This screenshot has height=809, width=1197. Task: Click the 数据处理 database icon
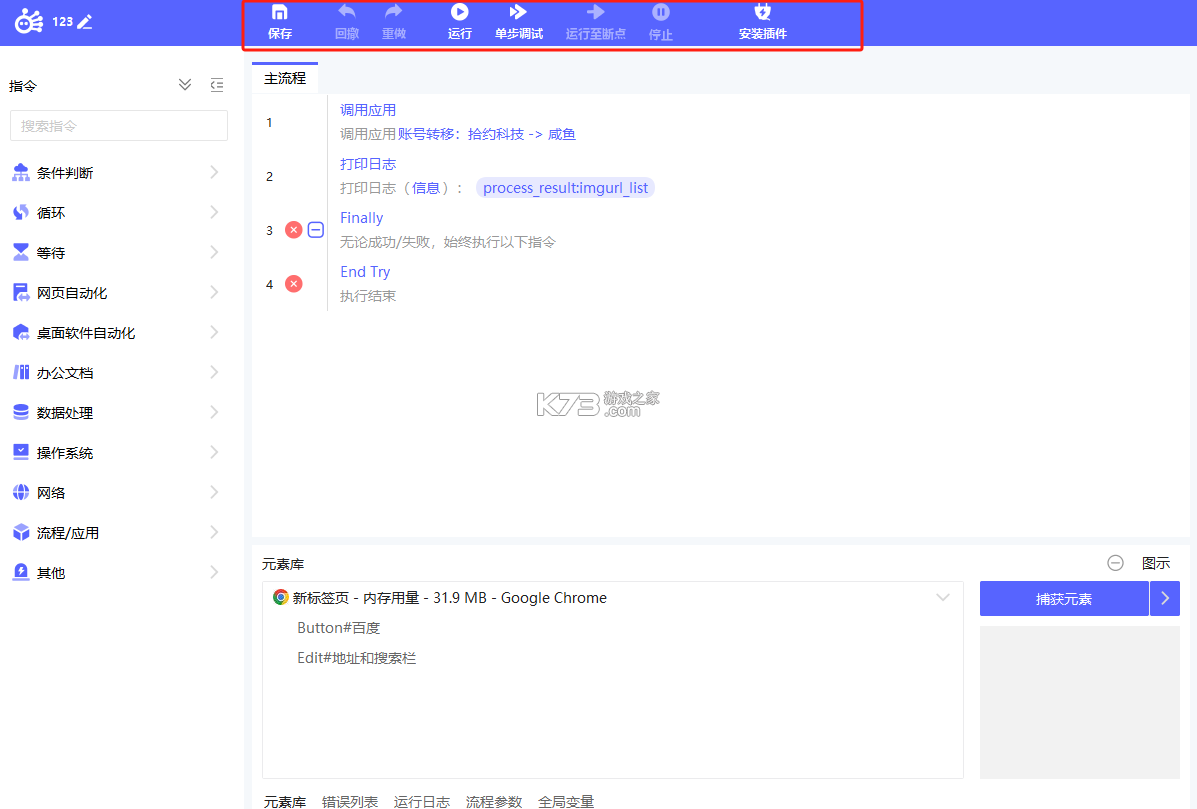click(x=21, y=412)
